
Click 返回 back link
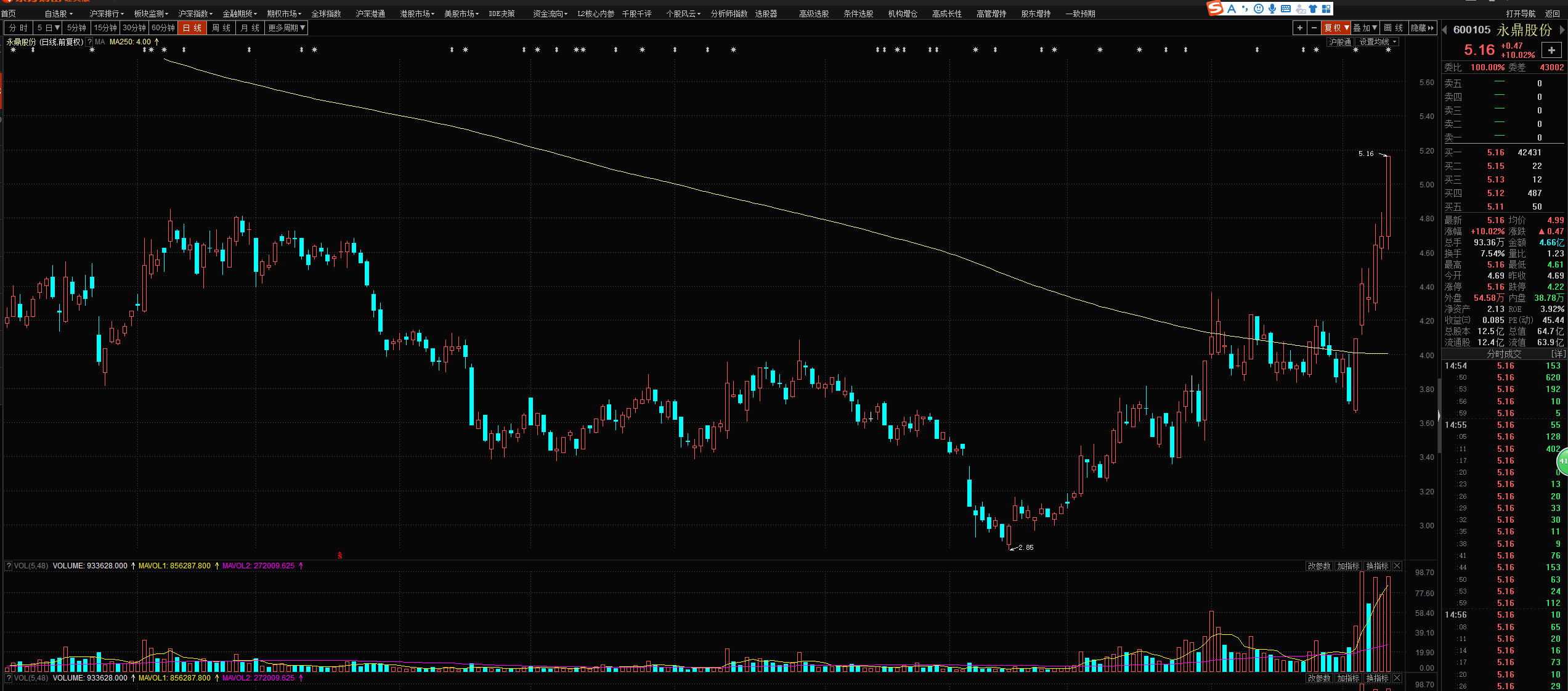coord(1553,14)
